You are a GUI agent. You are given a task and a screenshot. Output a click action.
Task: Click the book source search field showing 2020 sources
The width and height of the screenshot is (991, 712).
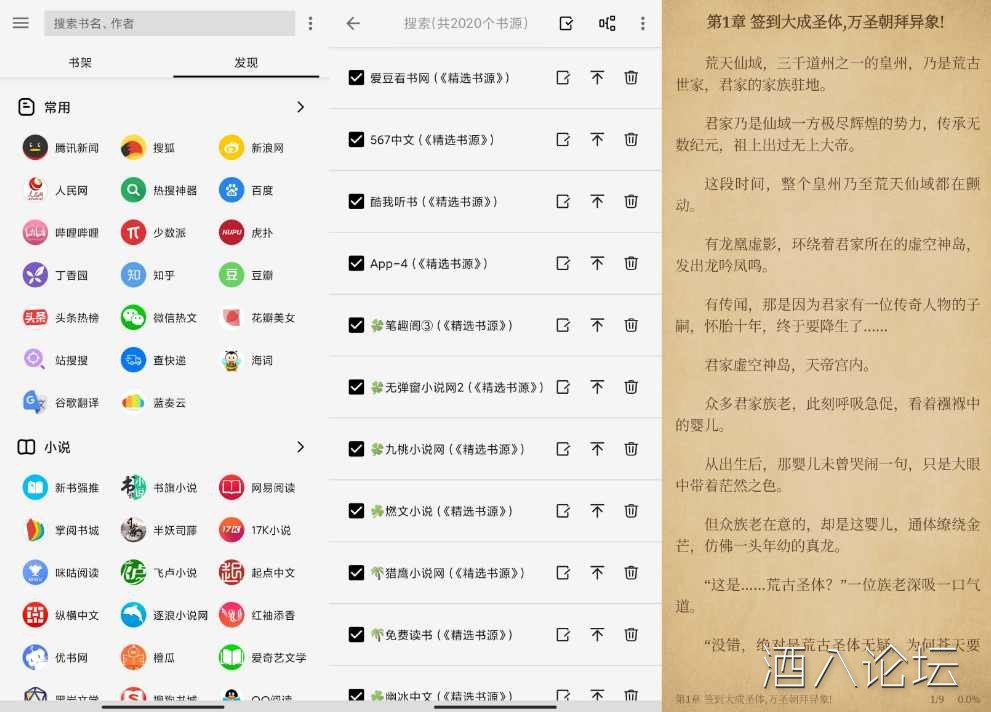[x=466, y=23]
